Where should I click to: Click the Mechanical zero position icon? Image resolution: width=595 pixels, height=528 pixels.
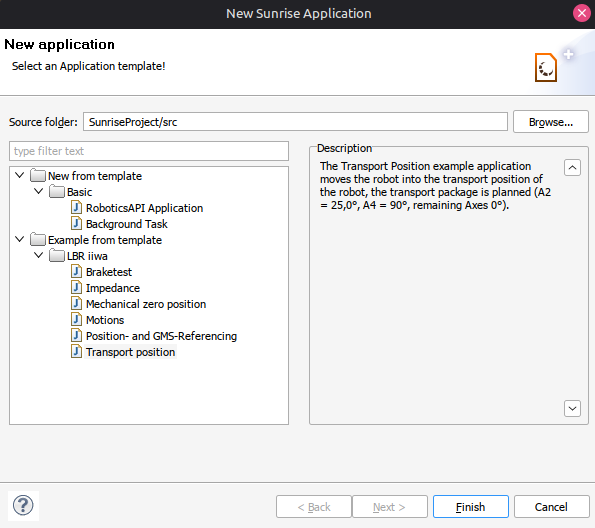76,304
